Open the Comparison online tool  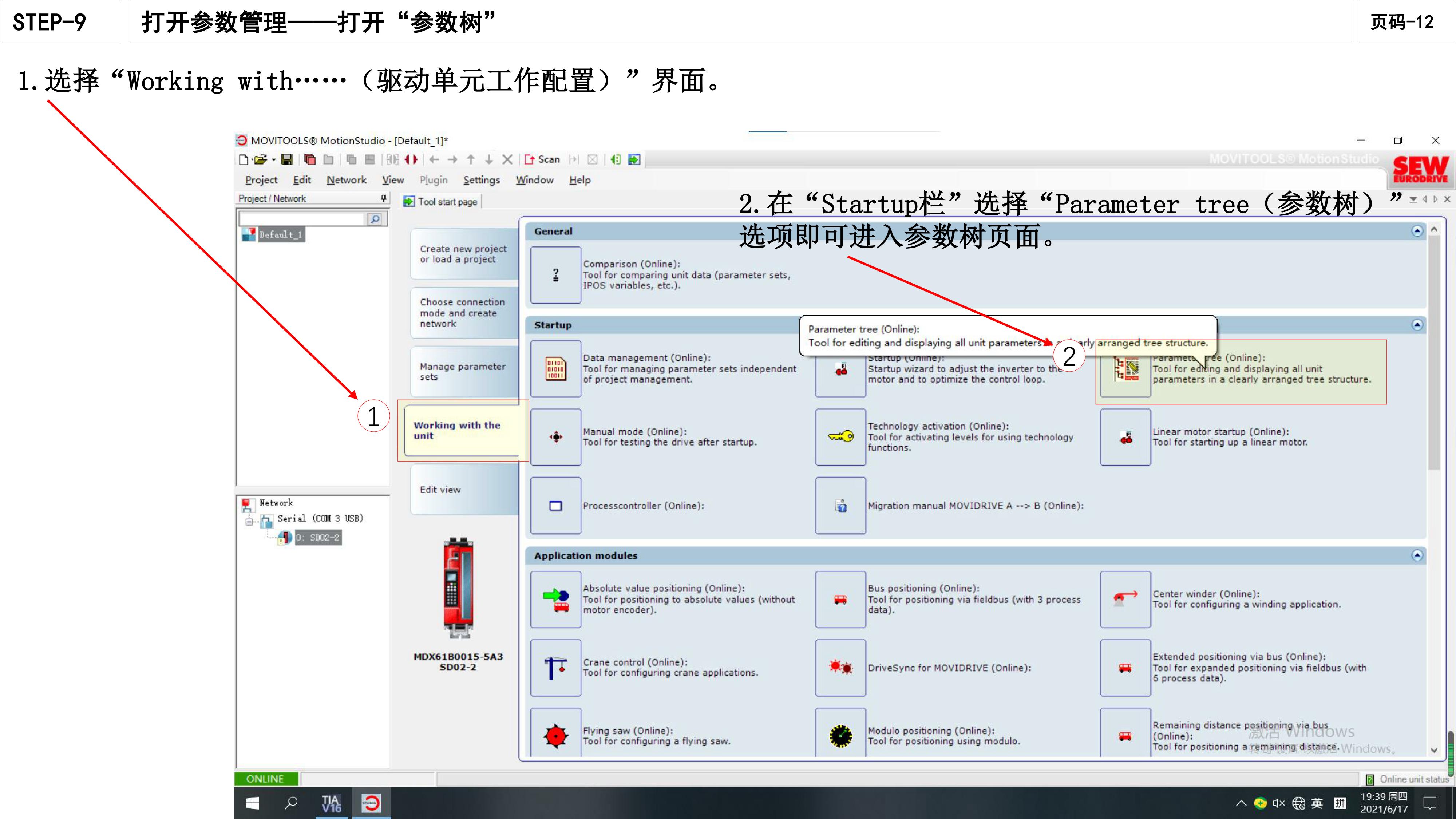[555, 275]
